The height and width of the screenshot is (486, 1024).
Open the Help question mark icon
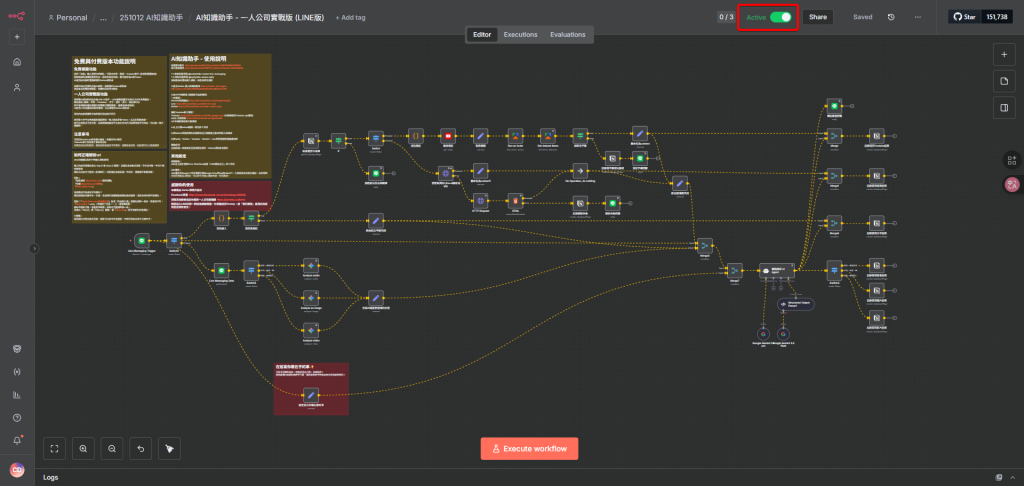coord(17,417)
